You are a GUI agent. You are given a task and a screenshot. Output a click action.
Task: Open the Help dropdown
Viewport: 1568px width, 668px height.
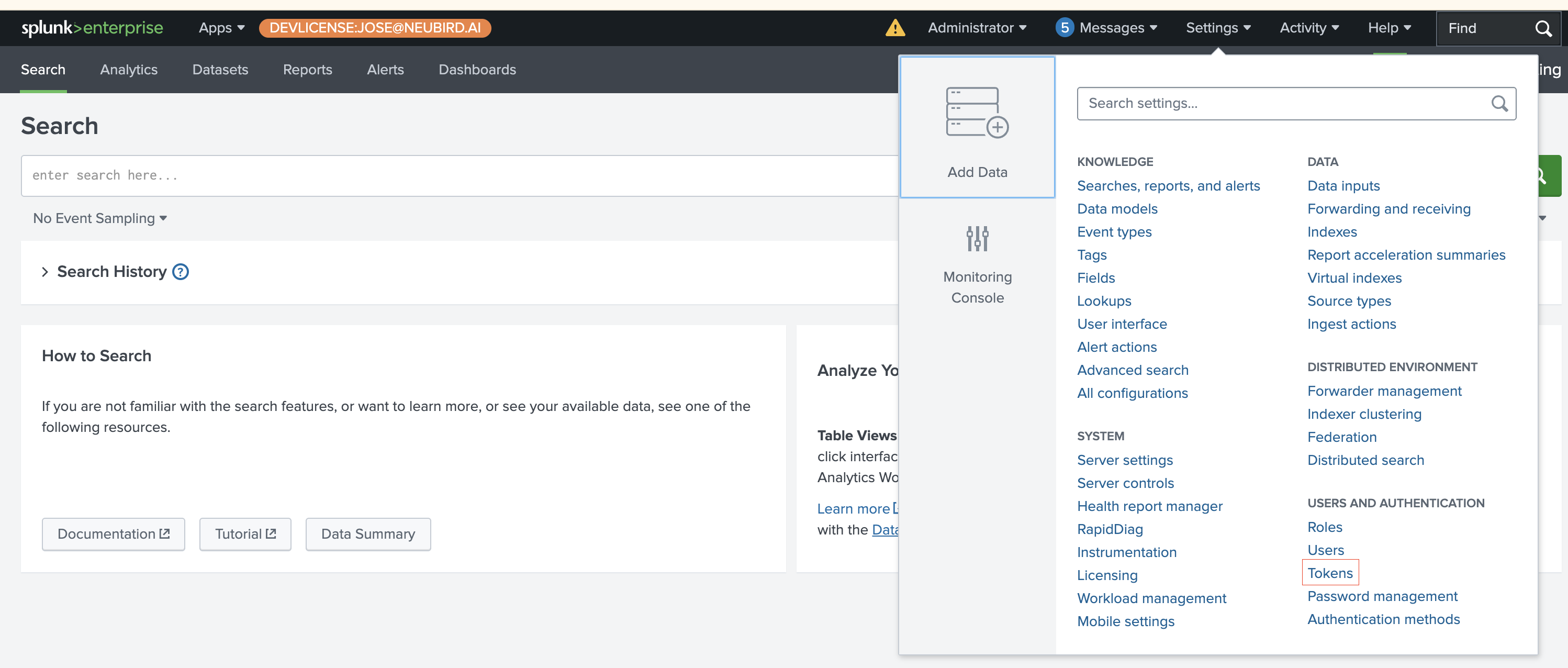pyautogui.click(x=1389, y=28)
